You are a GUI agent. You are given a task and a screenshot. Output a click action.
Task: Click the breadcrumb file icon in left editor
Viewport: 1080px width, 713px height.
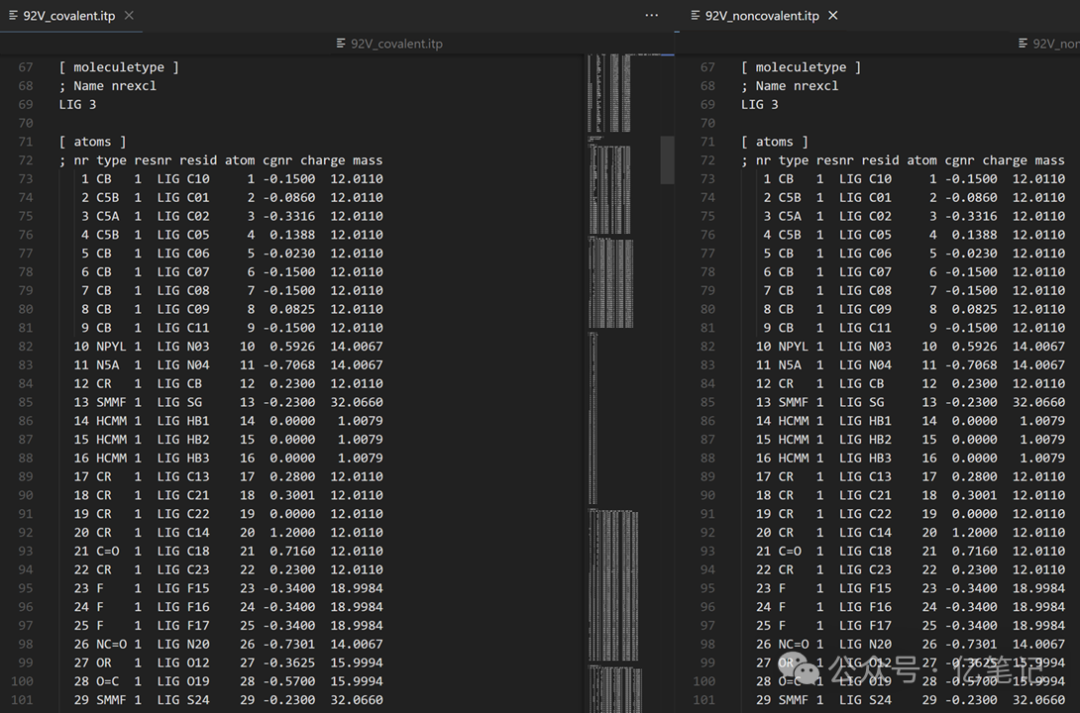coord(341,43)
